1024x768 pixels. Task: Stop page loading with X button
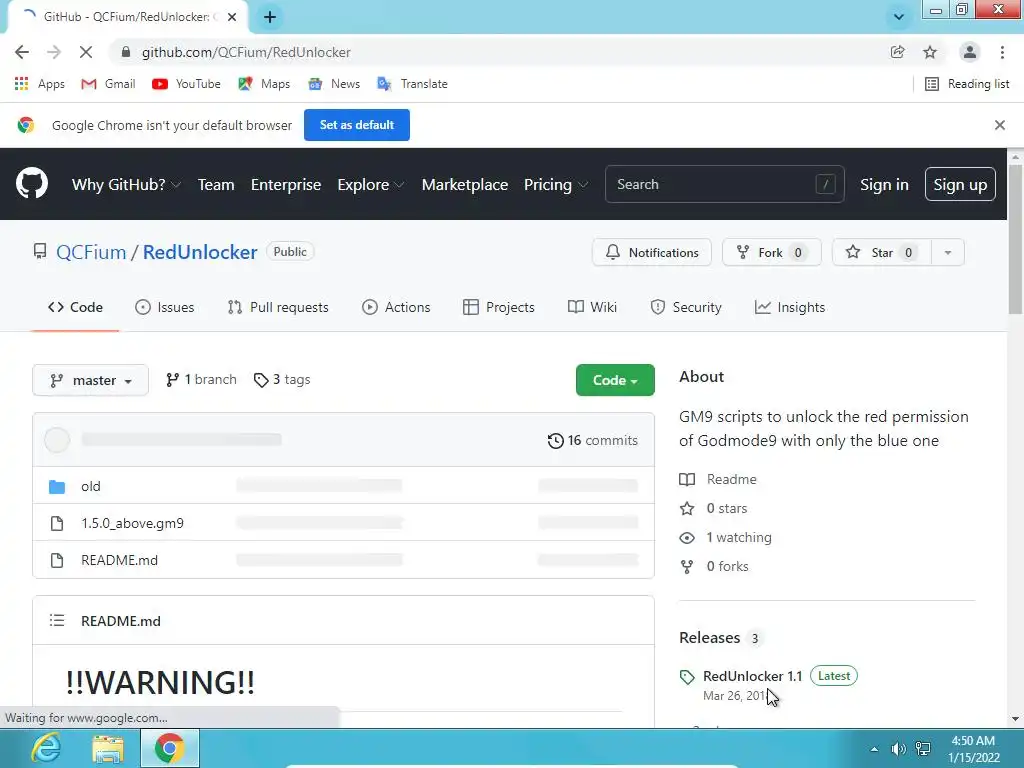[x=86, y=52]
